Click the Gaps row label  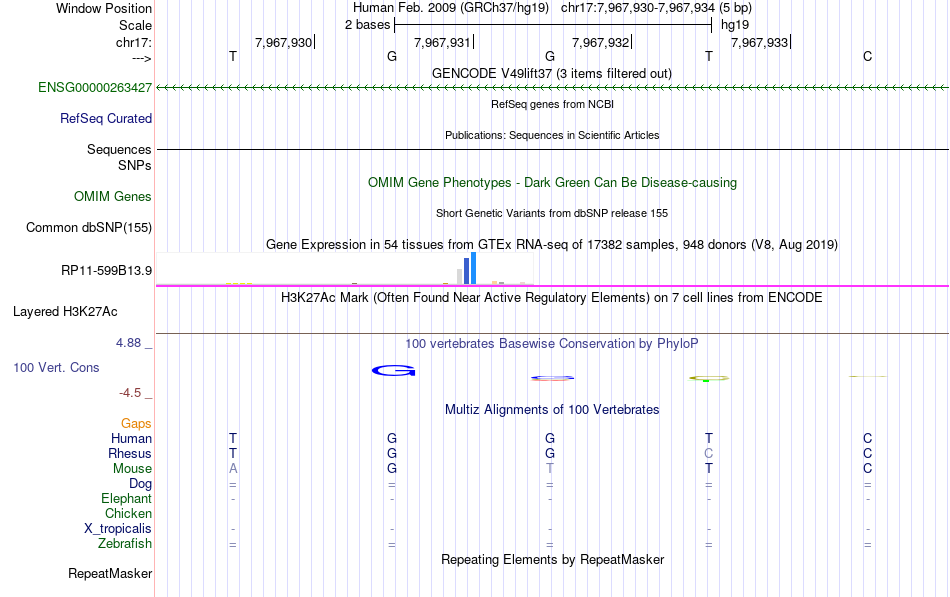click(x=136, y=424)
